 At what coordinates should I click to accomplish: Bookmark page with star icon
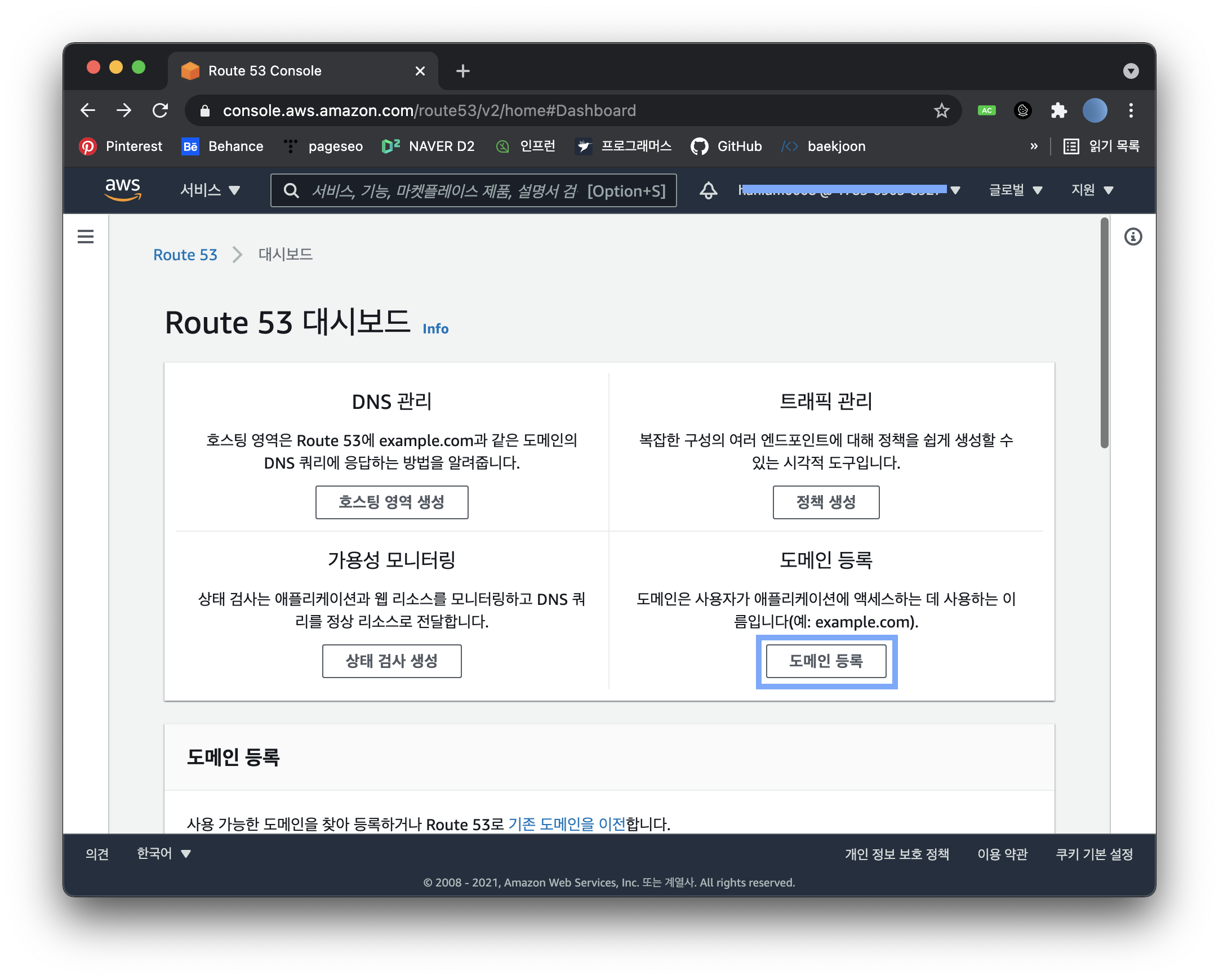click(941, 110)
